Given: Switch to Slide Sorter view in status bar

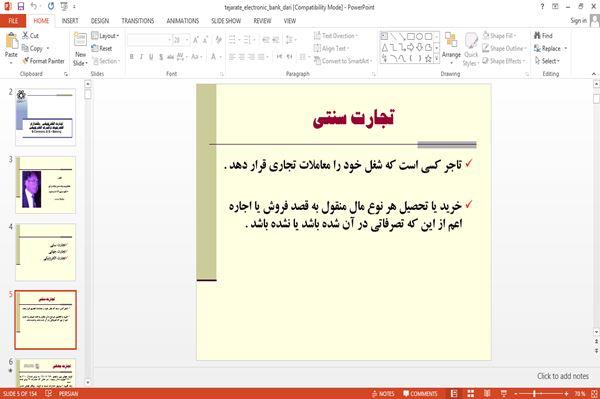Looking at the screenshot, I should click(470, 394).
